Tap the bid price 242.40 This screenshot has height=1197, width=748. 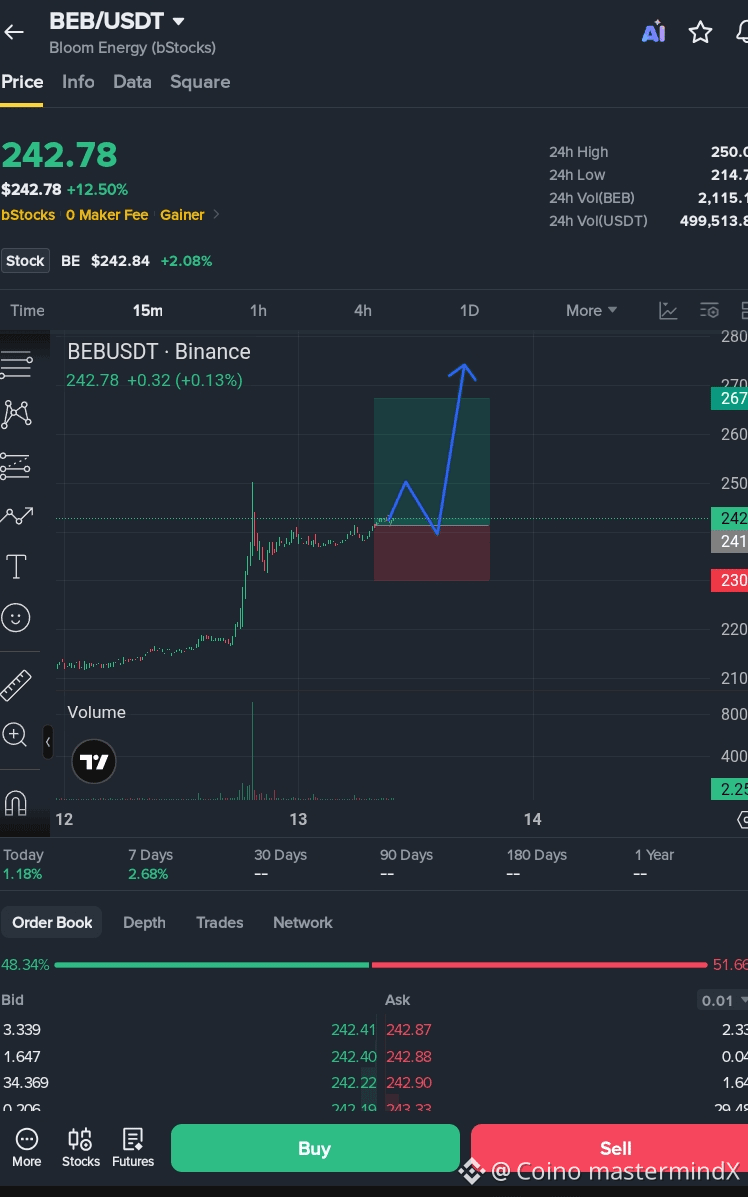pyautogui.click(x=353, y=1057)
